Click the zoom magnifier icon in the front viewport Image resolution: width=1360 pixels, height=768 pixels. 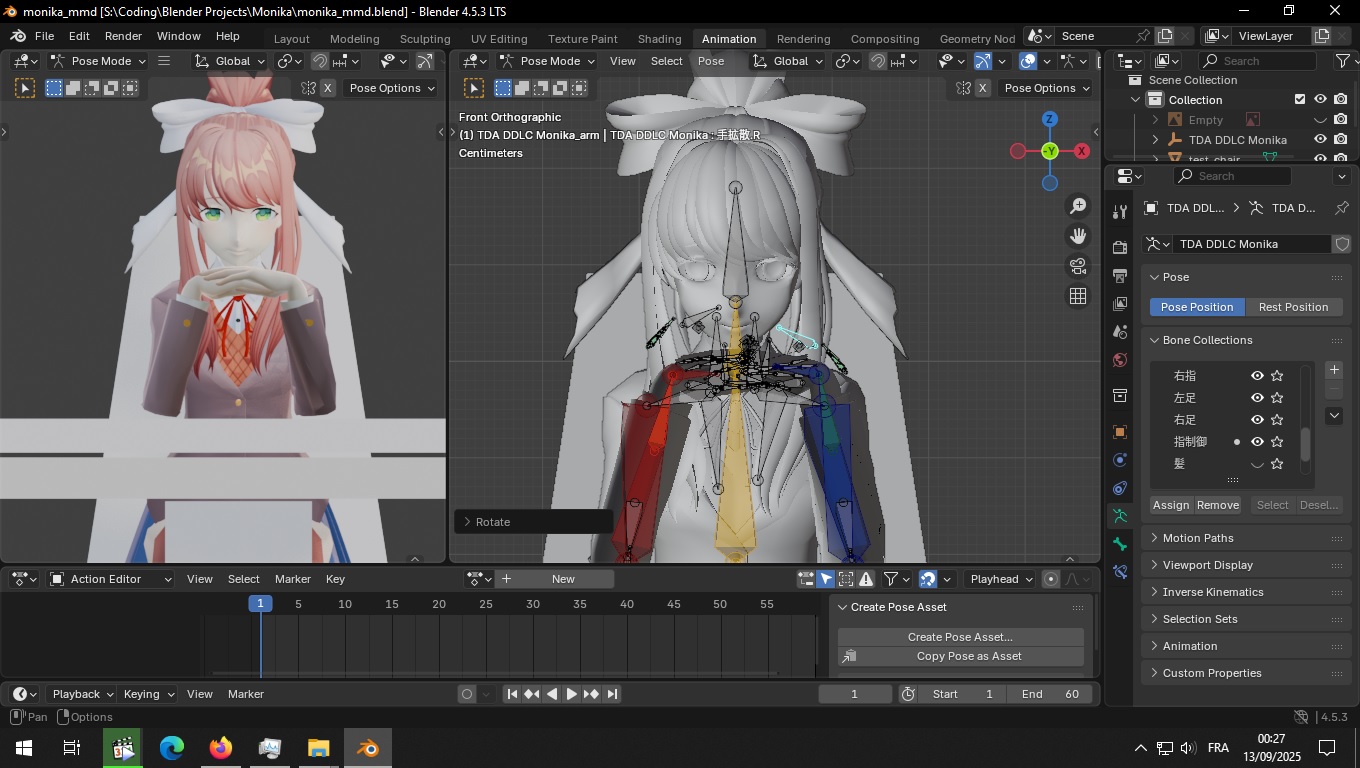coord(1078,206)
